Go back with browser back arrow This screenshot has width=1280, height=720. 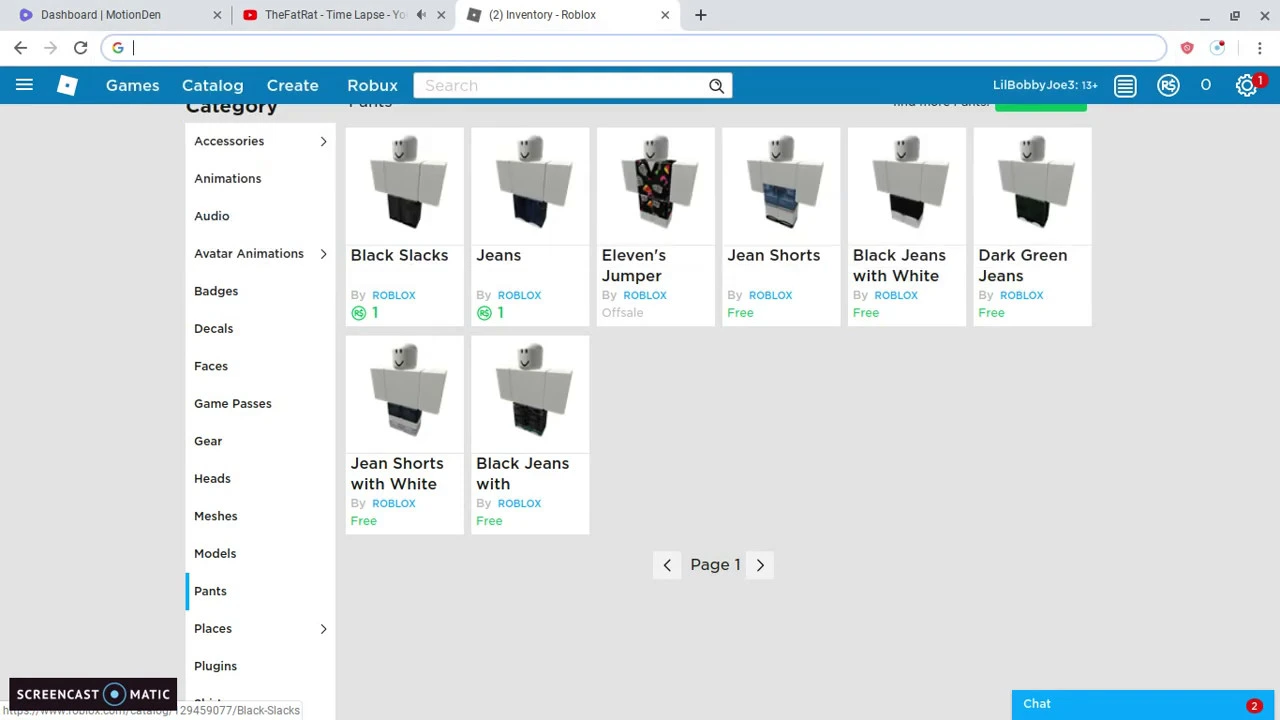[21, 48]
